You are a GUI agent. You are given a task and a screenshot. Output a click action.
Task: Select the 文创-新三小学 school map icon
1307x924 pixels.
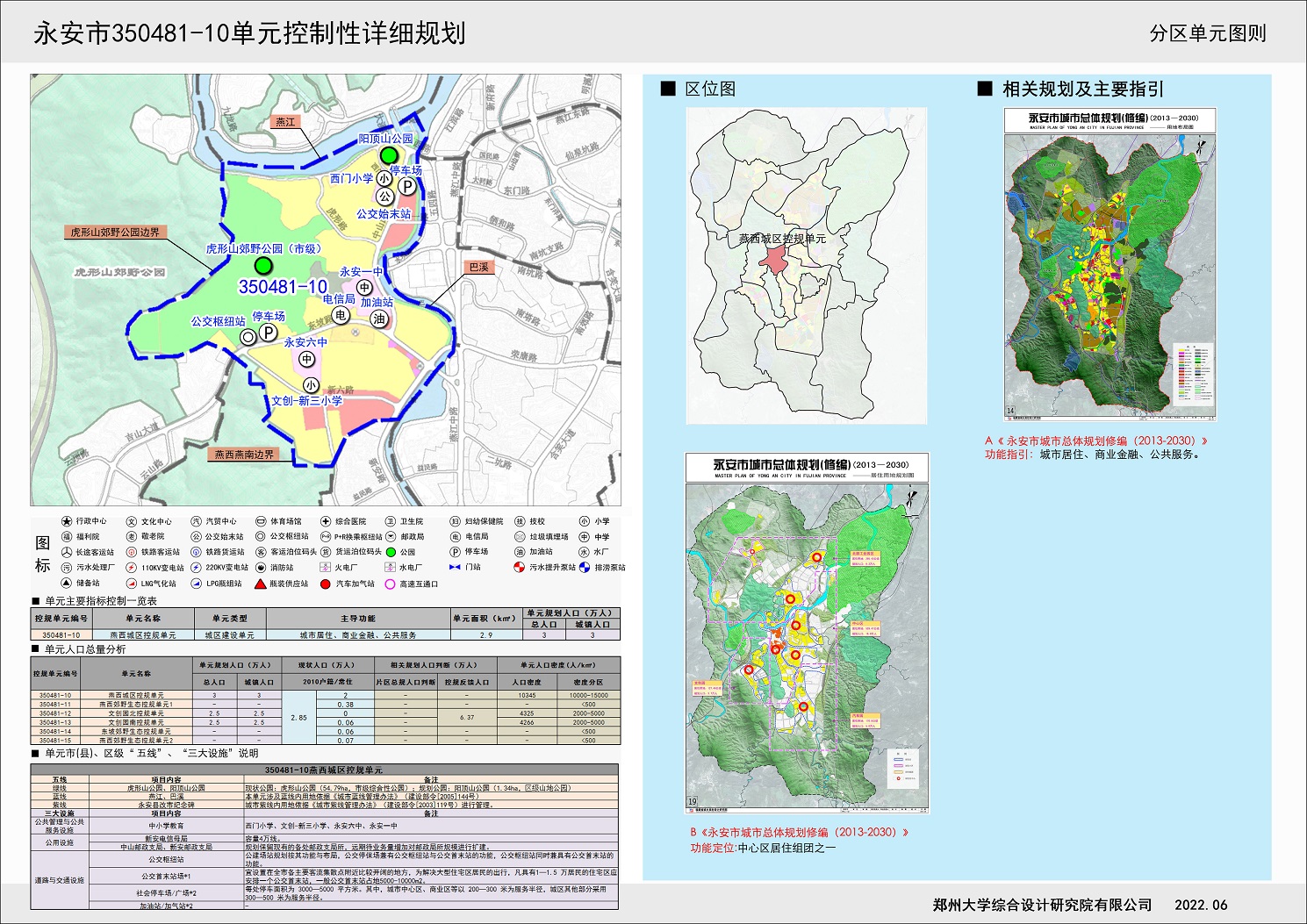point(311,385)
